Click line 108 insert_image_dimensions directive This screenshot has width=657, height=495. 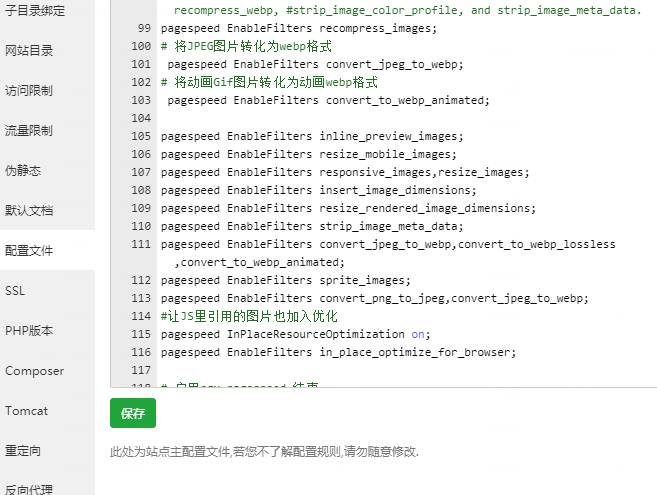319,191
